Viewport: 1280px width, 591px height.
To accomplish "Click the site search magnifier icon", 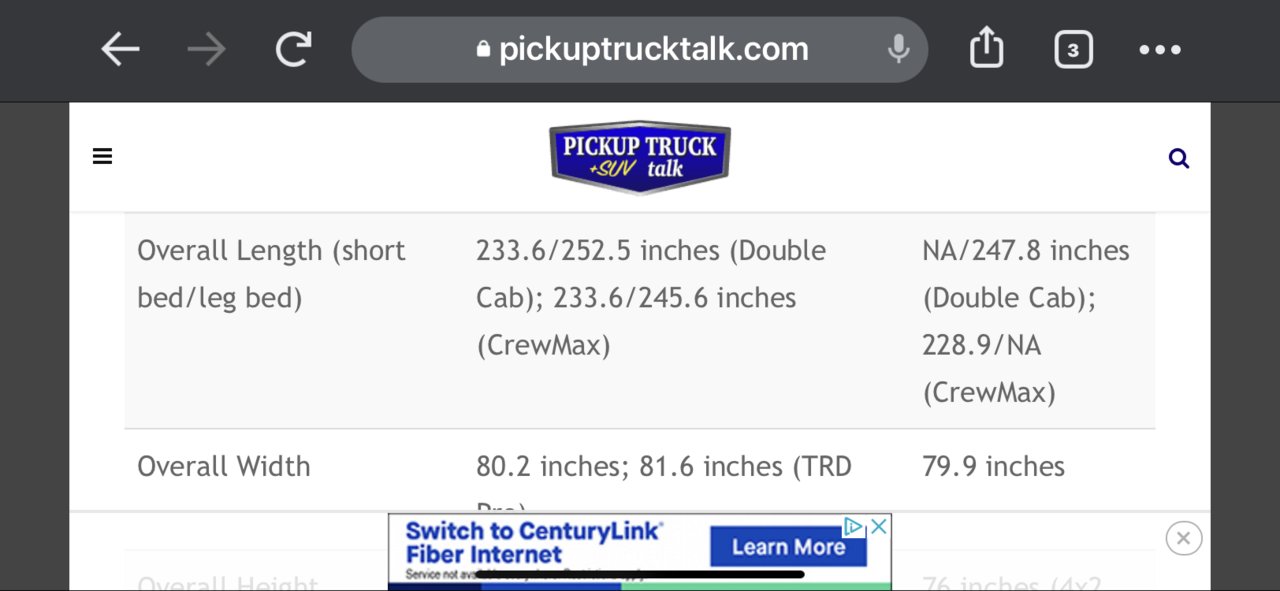I will point(1179,158).
